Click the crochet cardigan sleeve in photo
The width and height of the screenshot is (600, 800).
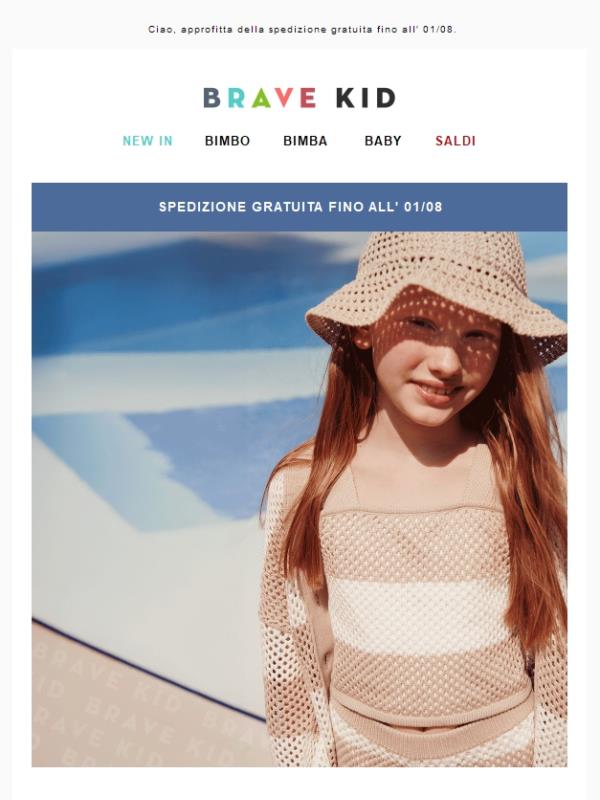[291, 638]
